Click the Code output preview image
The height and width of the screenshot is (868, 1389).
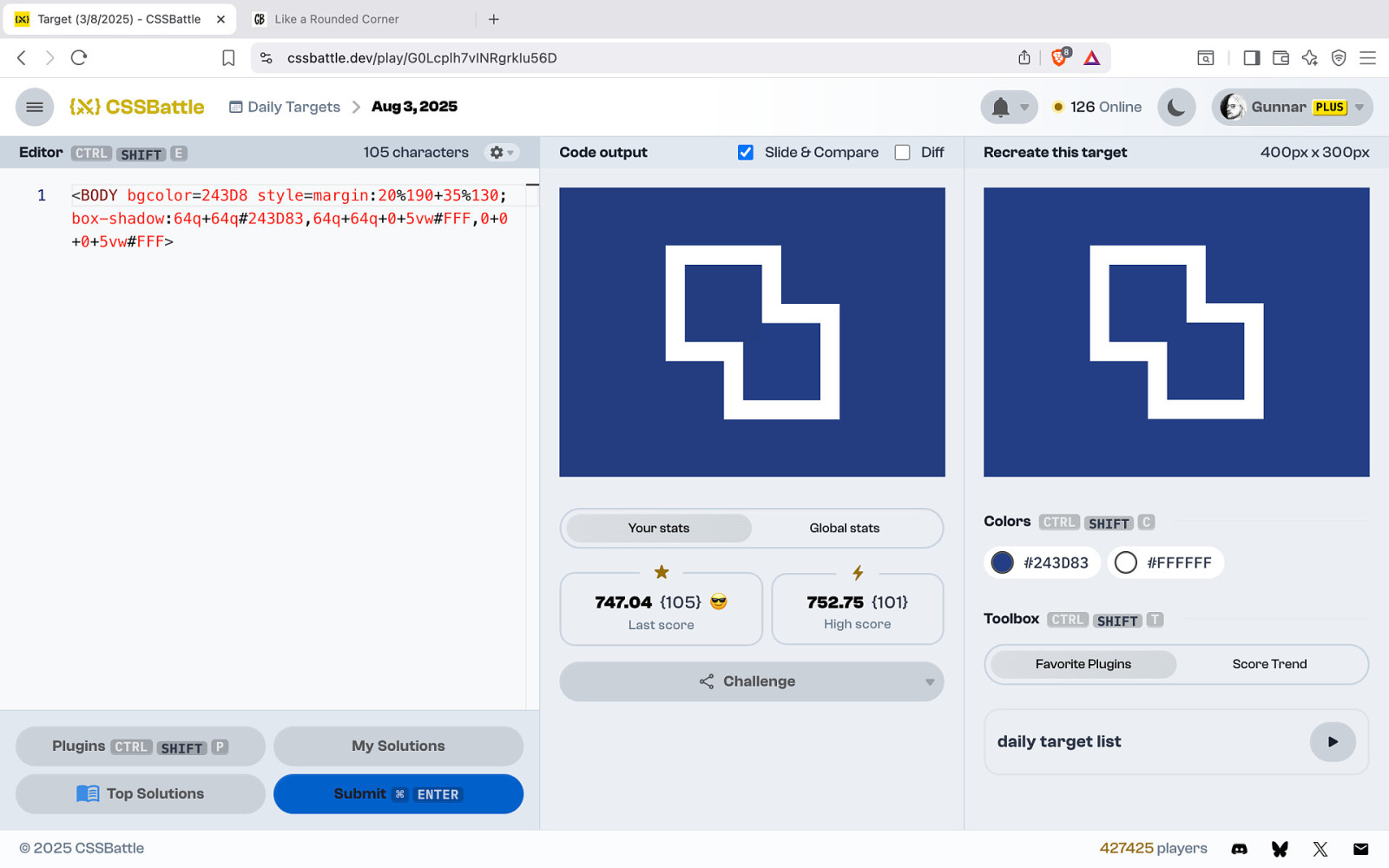752,332
